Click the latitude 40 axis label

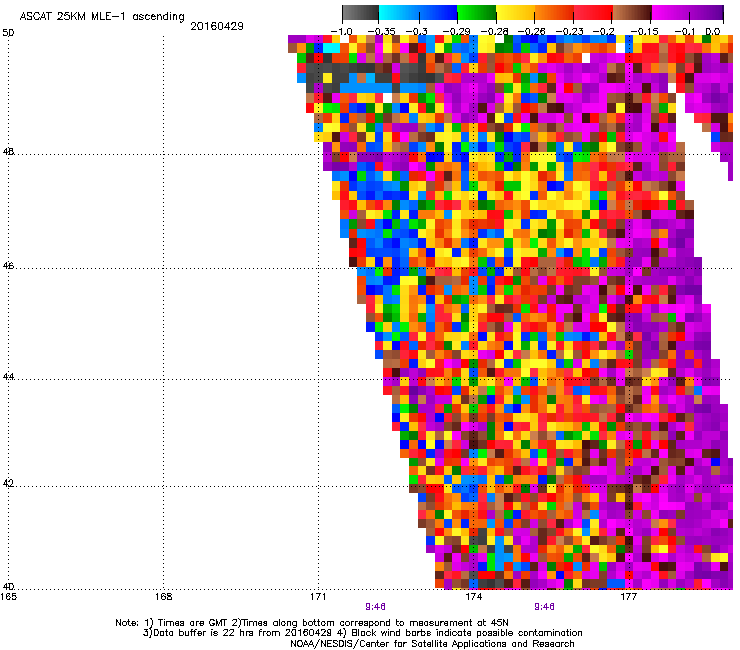point(8,586)
